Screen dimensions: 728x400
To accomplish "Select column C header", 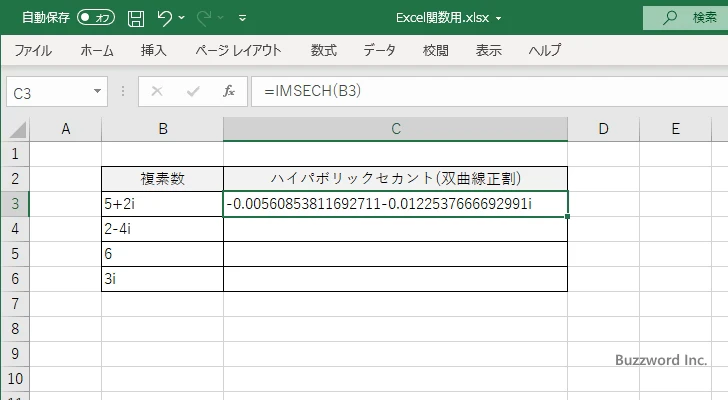I will point(396,129).
